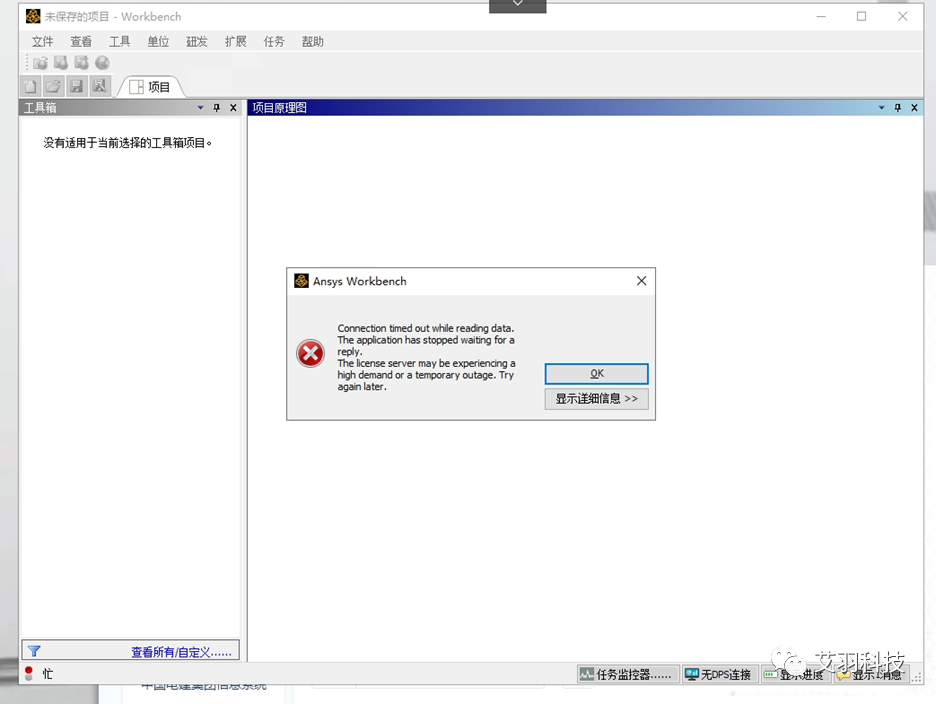This screenshot has height=704, width=936.
Task: Click the 没有适用于当前选择的工具箱项目 text
Action: tap(127, 143)
